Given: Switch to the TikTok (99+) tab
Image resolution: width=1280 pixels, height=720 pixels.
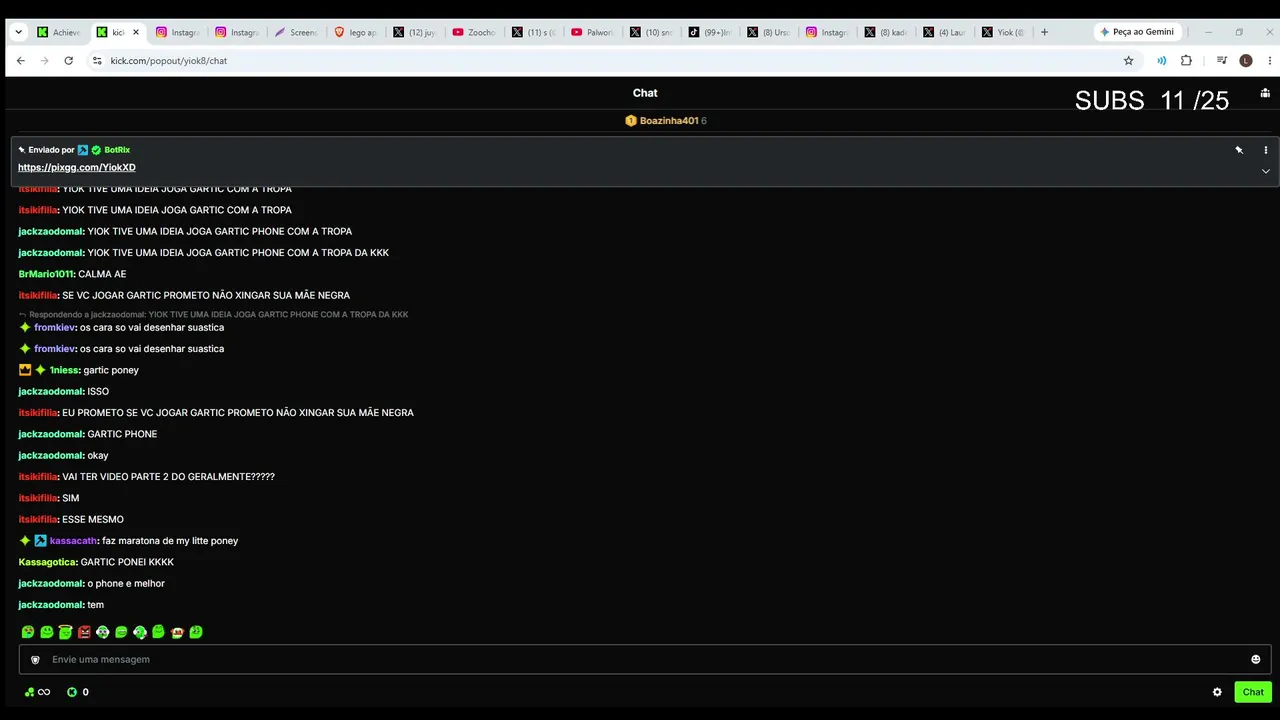Looking at the screenshot, I should click(709, 32).
